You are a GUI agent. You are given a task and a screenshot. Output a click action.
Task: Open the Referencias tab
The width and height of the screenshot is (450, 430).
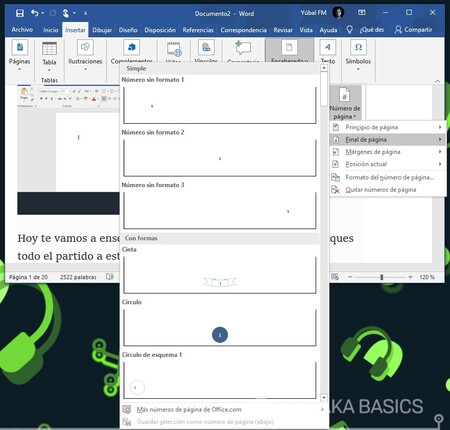click(198, 30)
